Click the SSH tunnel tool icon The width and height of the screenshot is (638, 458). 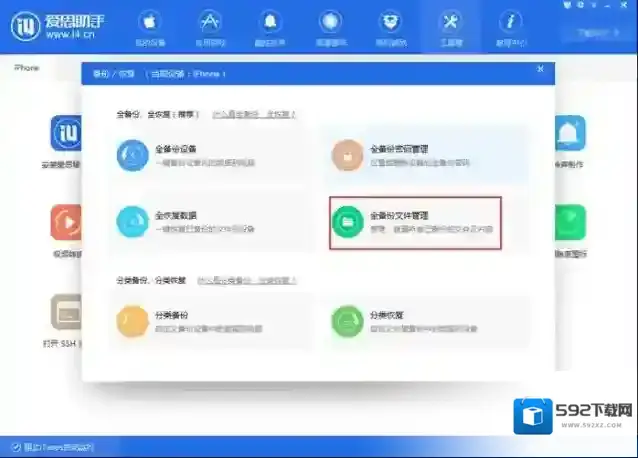66,312
